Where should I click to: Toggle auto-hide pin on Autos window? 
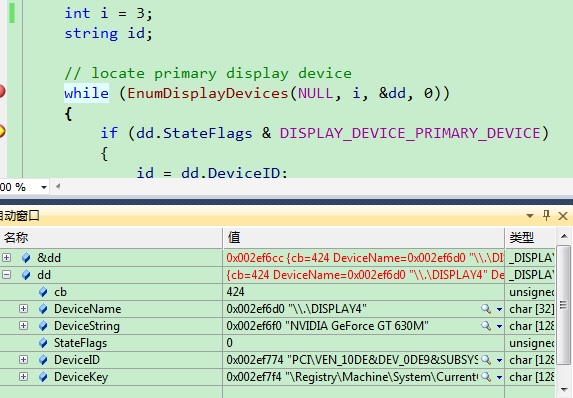click(546, 215)
